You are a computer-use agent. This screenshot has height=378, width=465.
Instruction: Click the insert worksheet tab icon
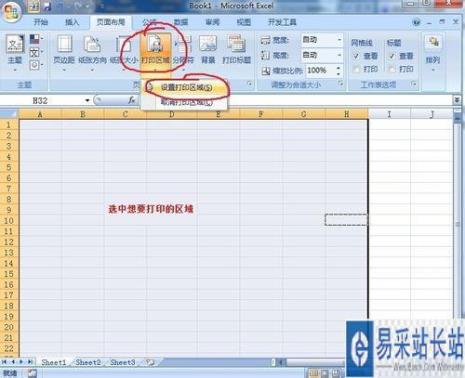coord(150,362)
